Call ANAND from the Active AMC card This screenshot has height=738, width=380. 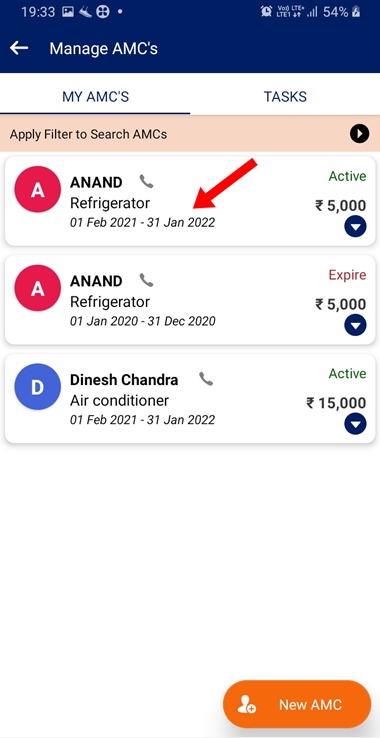pyautogui.click(x=146, y=181)
